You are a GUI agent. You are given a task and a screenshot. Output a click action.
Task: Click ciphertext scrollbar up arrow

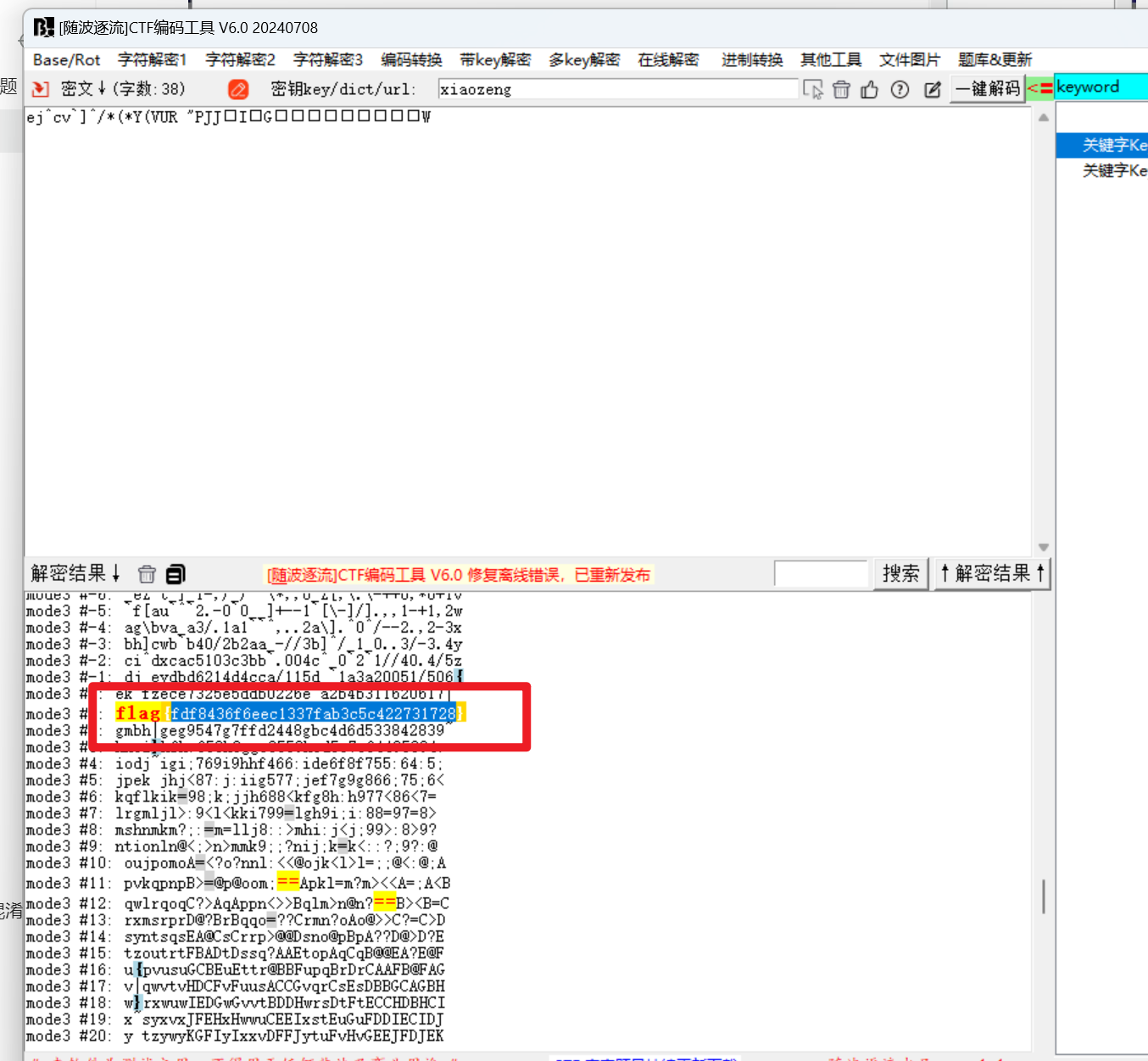coord(1044,117)
